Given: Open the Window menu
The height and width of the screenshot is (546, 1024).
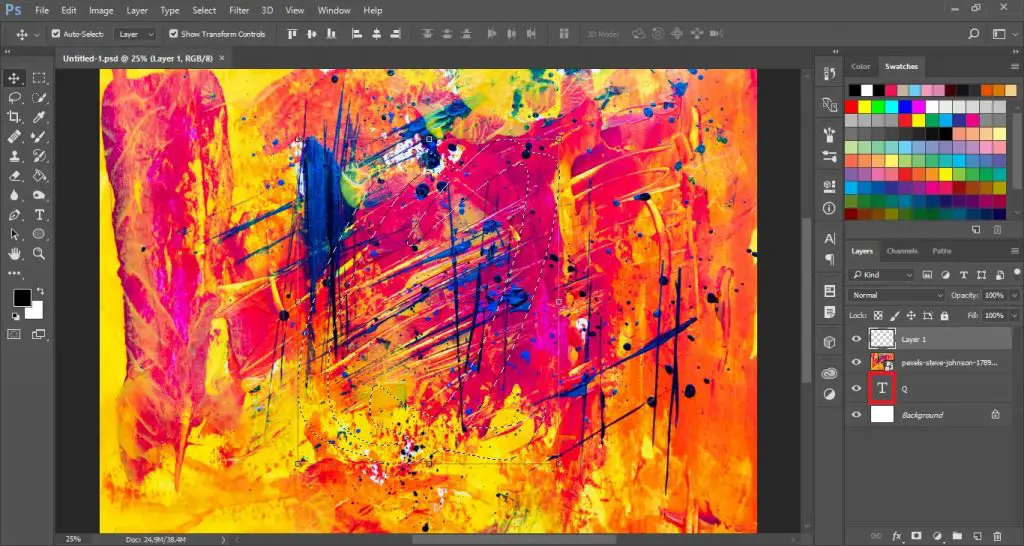Looking at the screenshot, I should click(x=333, y=10).
